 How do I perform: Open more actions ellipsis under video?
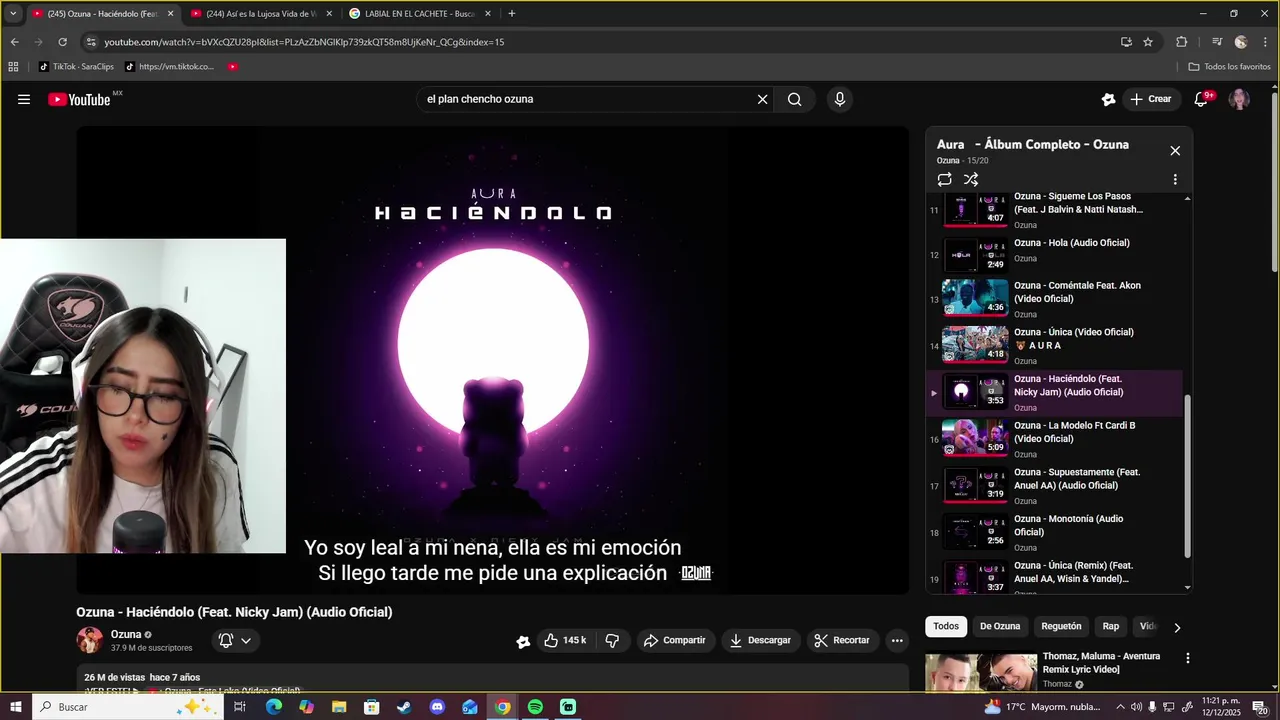tap(897, 640)
